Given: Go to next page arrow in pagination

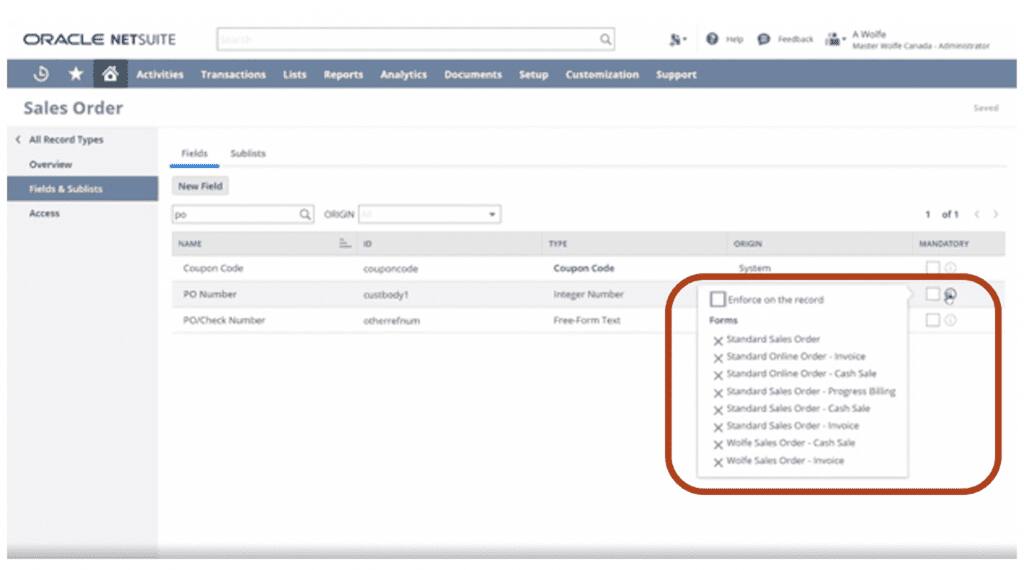Looking at the screenshot, I should 995,214.
